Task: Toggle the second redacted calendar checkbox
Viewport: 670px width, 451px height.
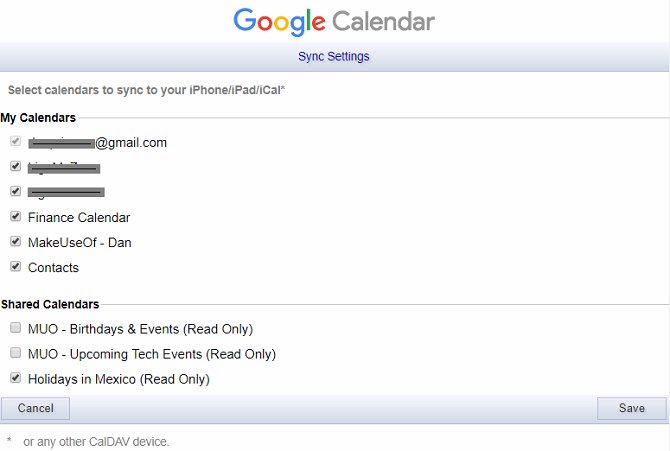Action: click(15, 167)
